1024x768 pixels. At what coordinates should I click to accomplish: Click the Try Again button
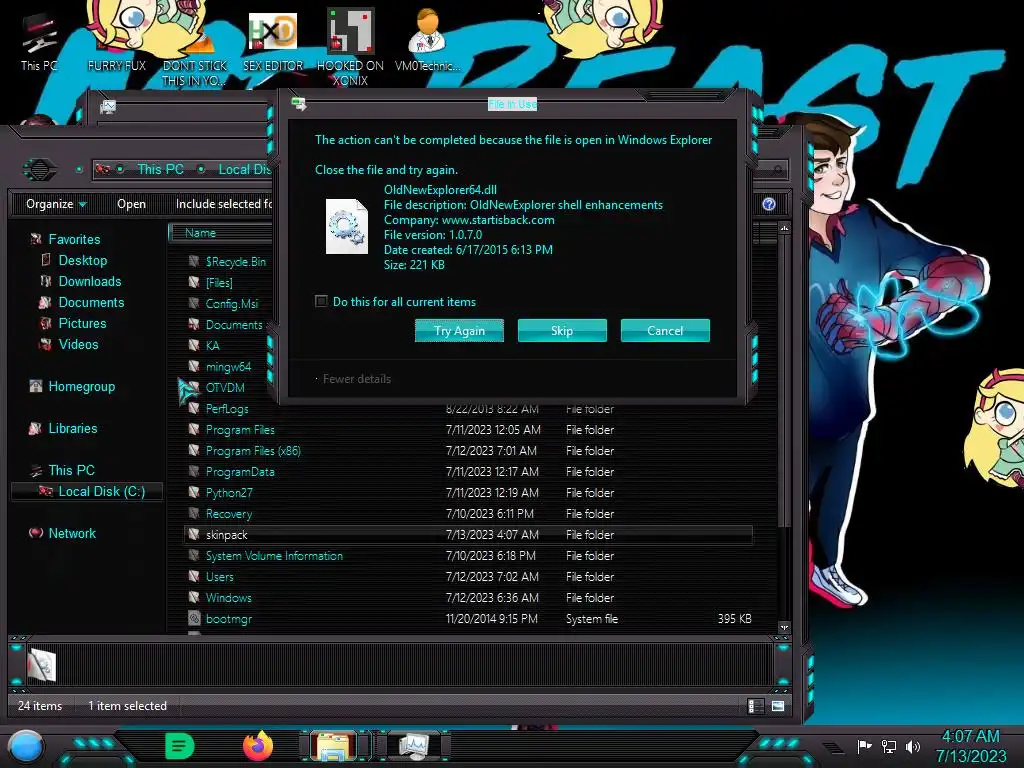tap(459, 330)
